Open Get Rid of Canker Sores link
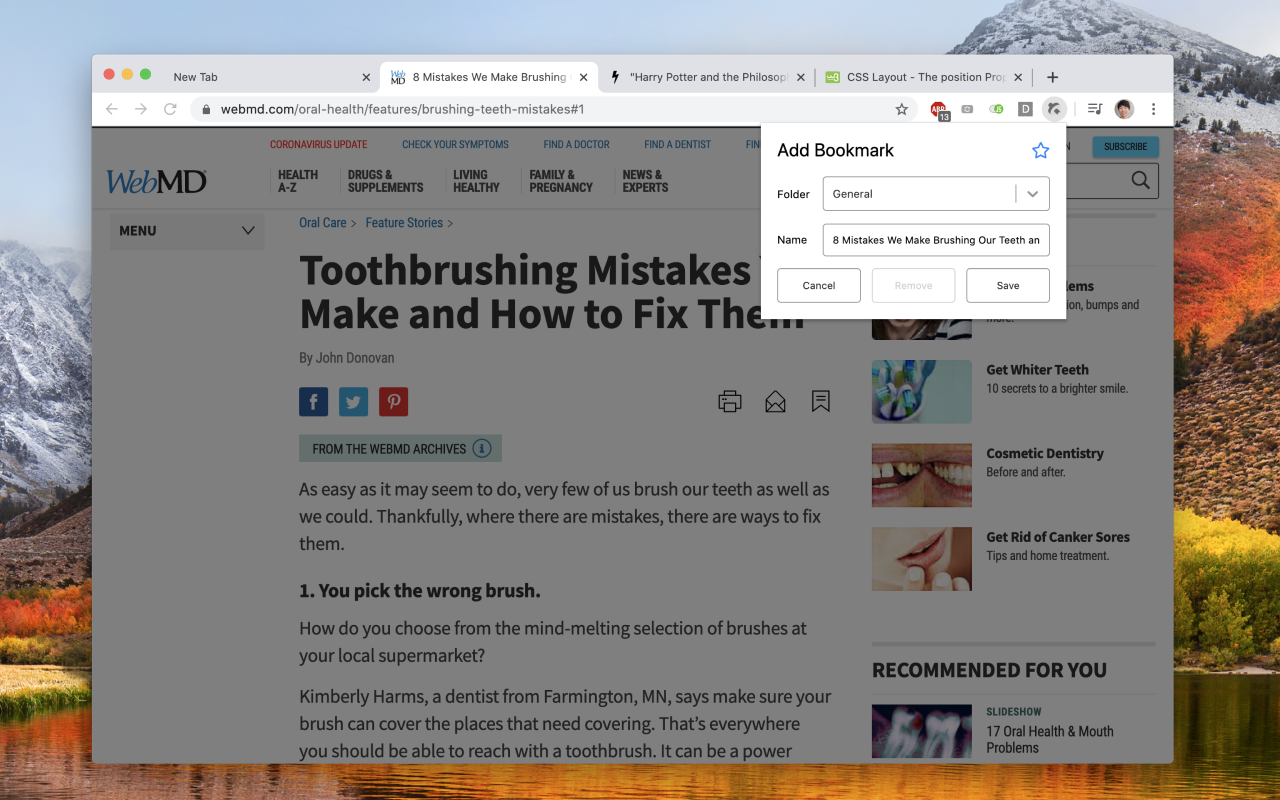This screenshot has height=800, width=1280. (1058, 537)
